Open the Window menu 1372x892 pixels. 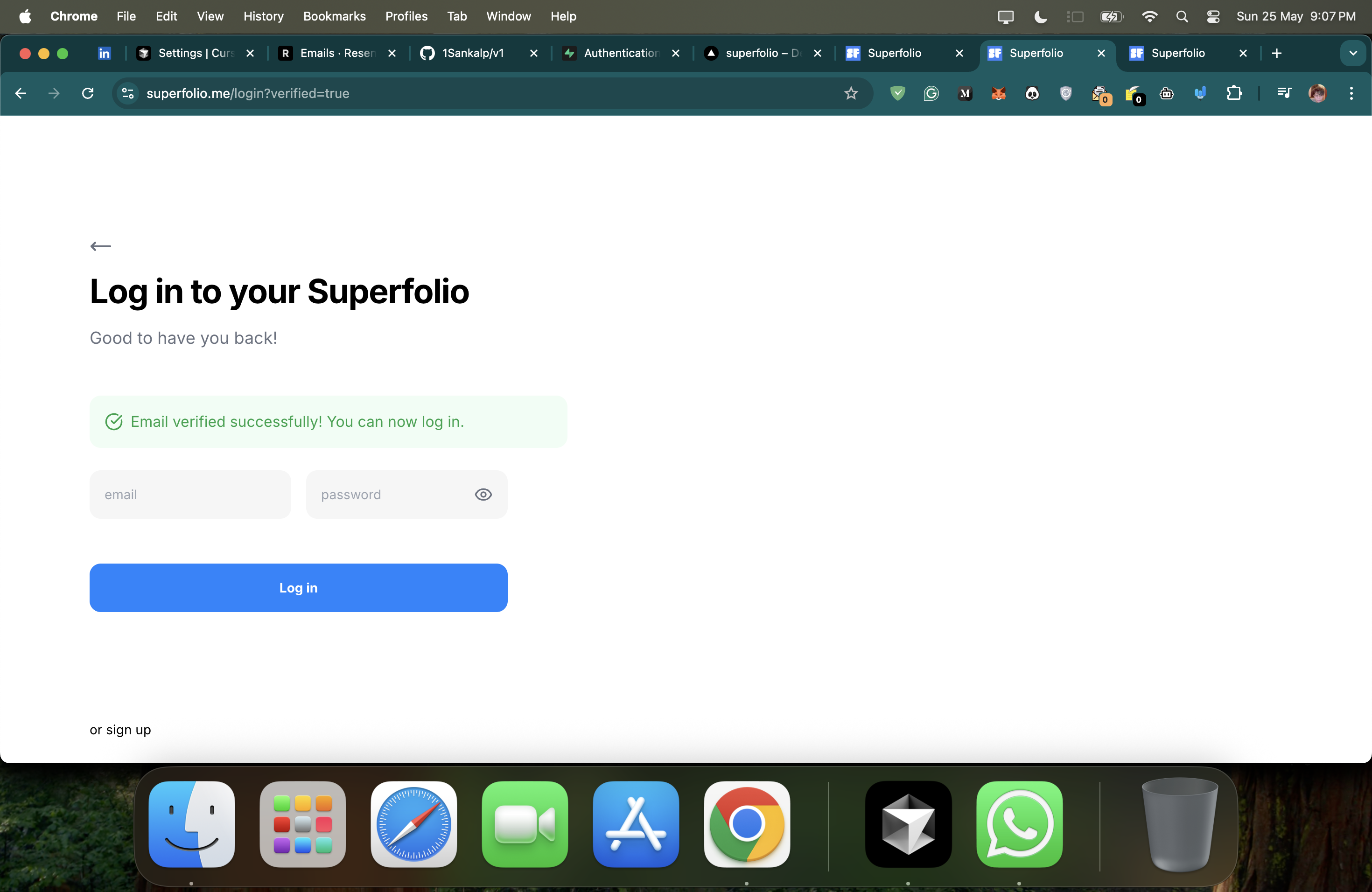509,16
